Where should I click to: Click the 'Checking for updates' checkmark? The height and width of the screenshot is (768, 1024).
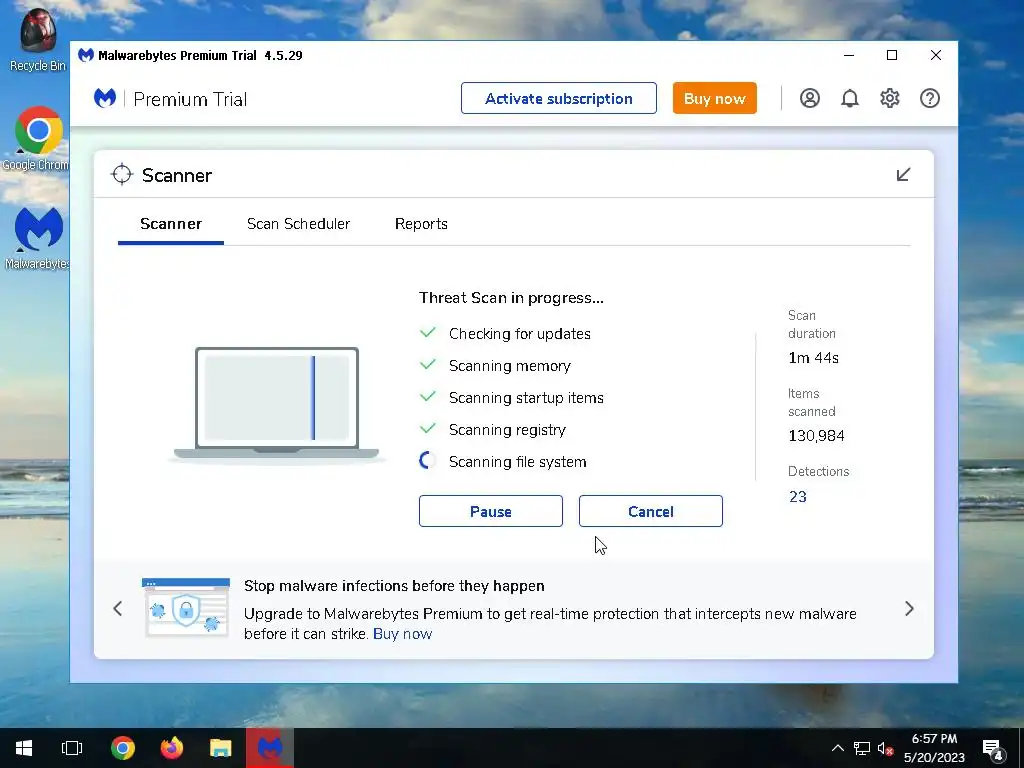428,332
